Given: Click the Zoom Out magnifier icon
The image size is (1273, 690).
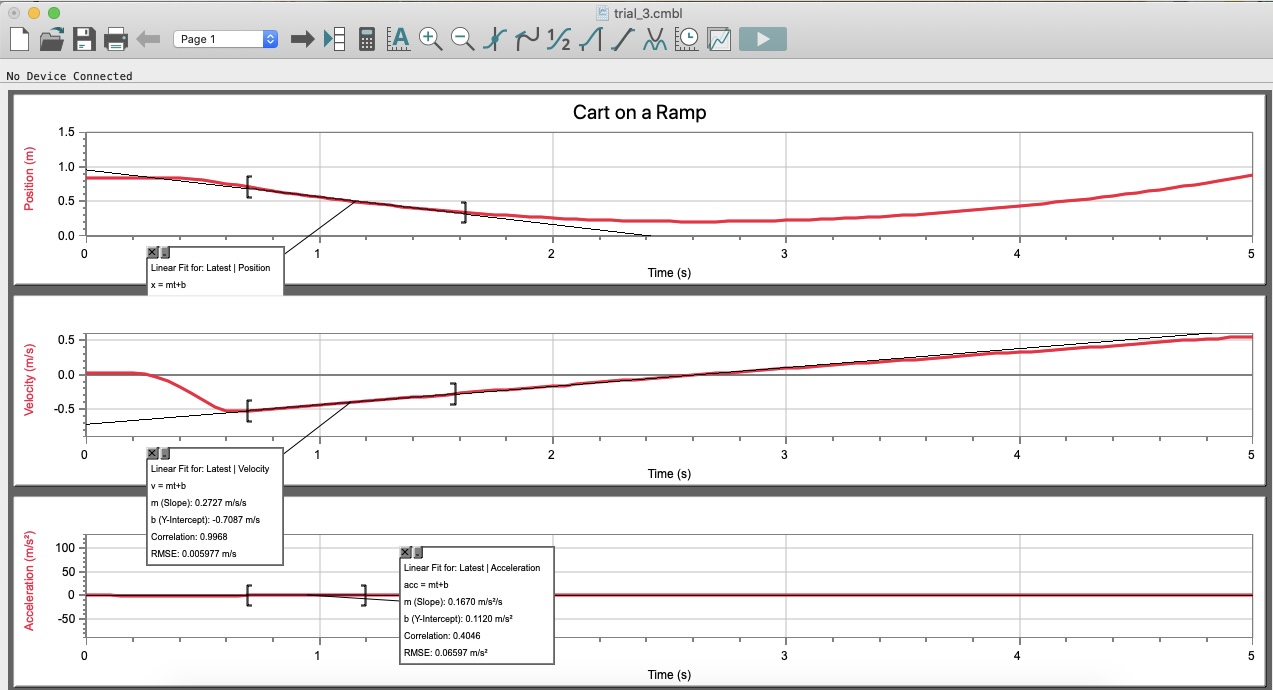Looking at the screenshot, I should 463,39.
